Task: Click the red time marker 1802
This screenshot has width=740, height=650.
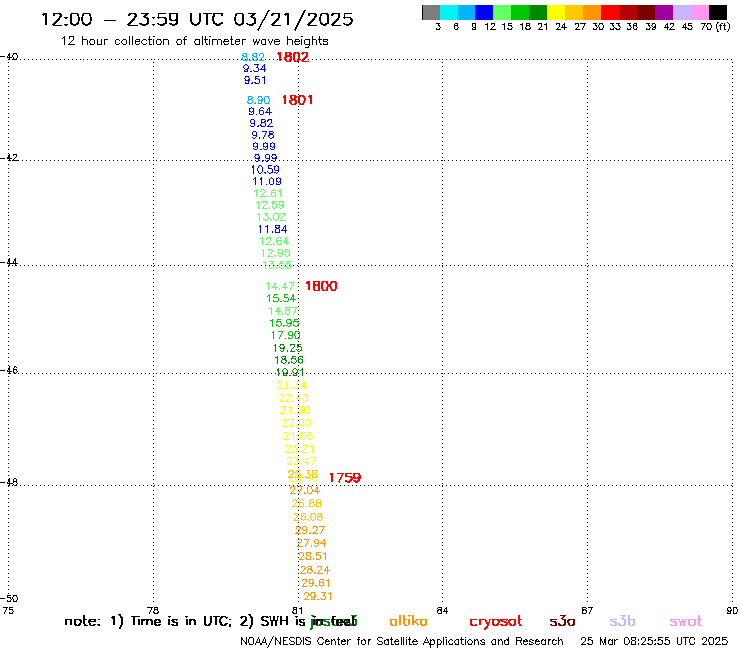Action: tap(293, 57)
